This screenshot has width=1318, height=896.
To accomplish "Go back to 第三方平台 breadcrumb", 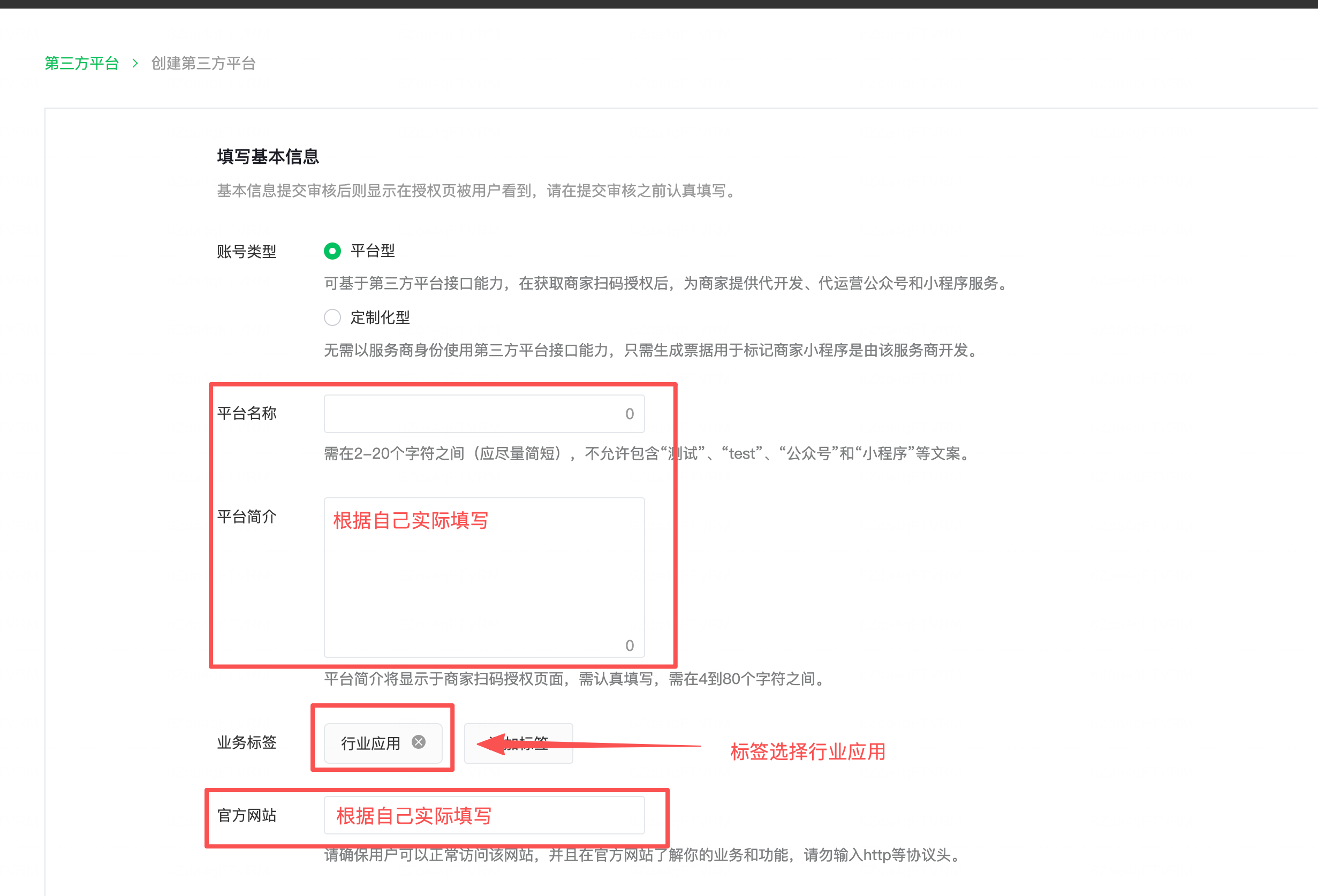I will [82, 63].
